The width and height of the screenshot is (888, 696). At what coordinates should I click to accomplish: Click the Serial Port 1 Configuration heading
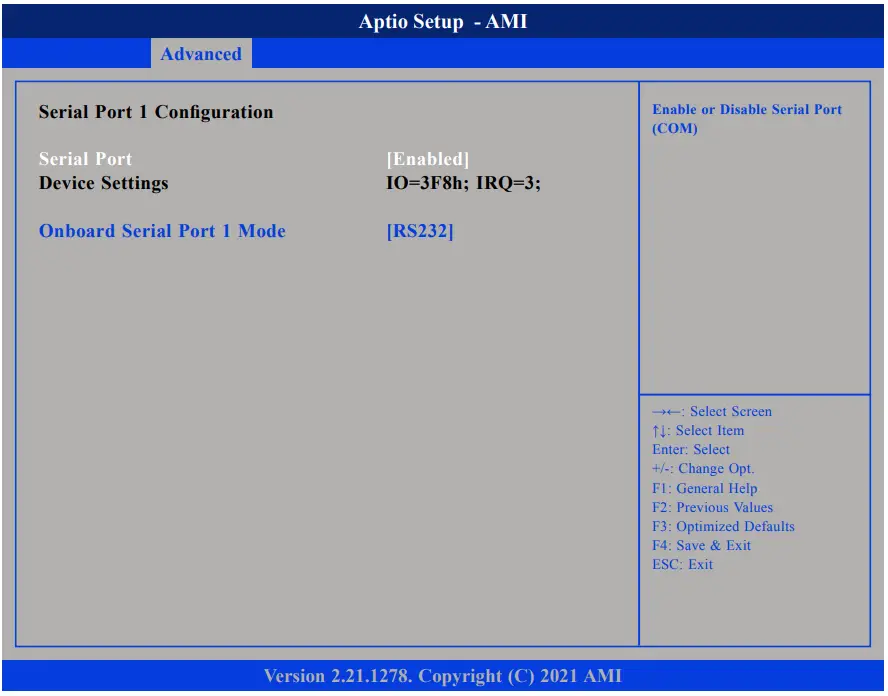pyautogui.click(x=154, y=112)
